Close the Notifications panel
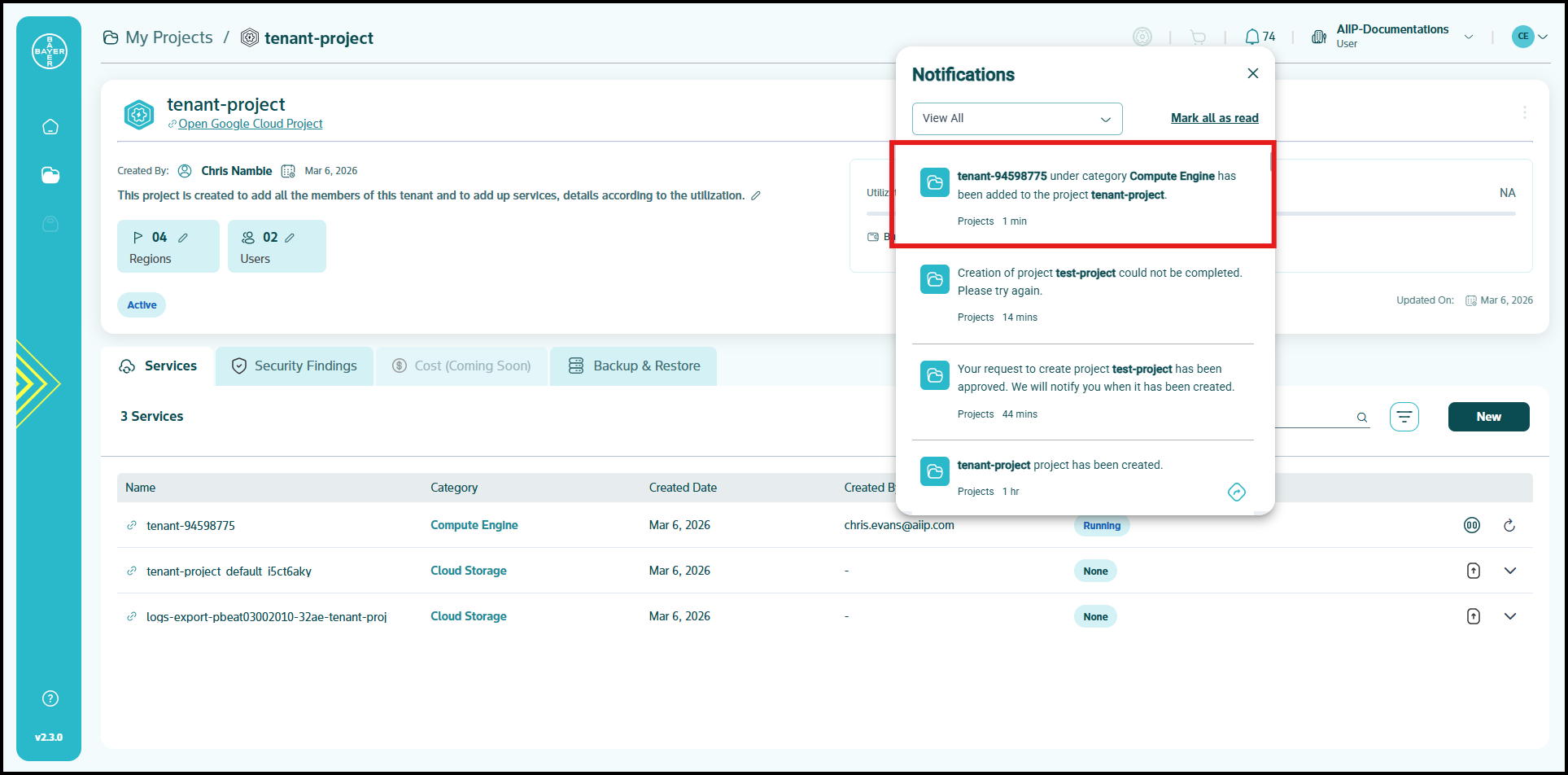The image size is (1568, 775). click(x=1253, y=73)
